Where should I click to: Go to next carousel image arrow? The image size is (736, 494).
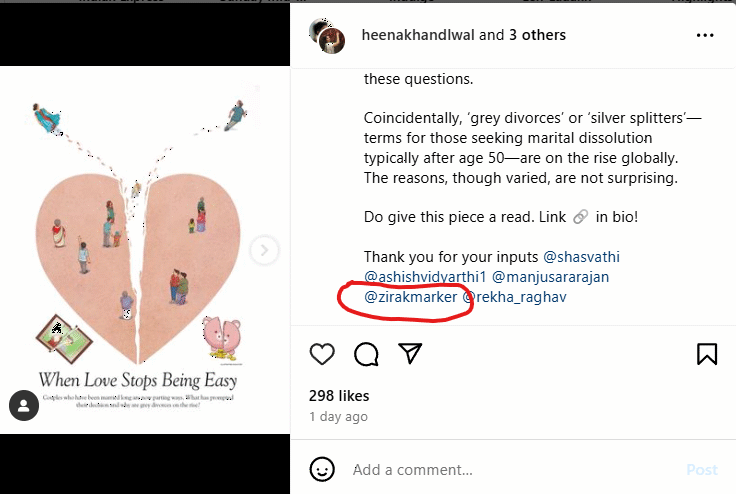pos(263,250)
